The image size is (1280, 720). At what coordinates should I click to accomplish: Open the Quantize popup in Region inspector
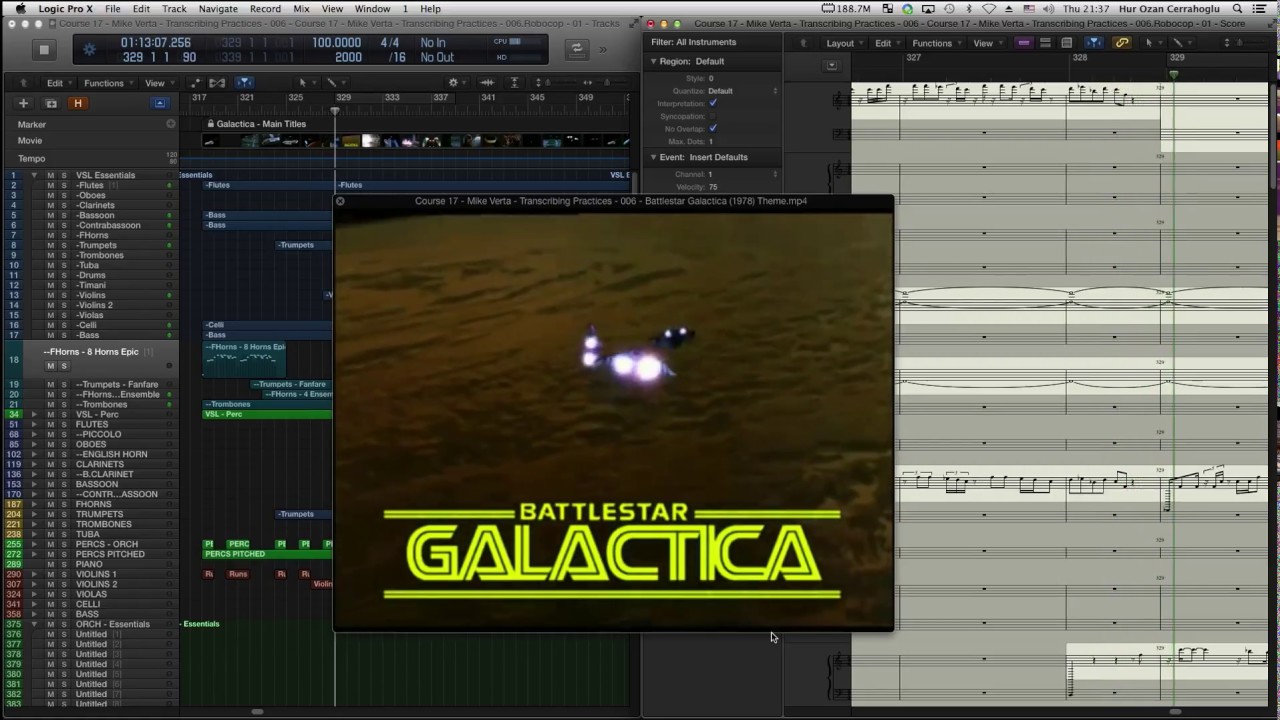pyautogui.click(x=742, y=91)
